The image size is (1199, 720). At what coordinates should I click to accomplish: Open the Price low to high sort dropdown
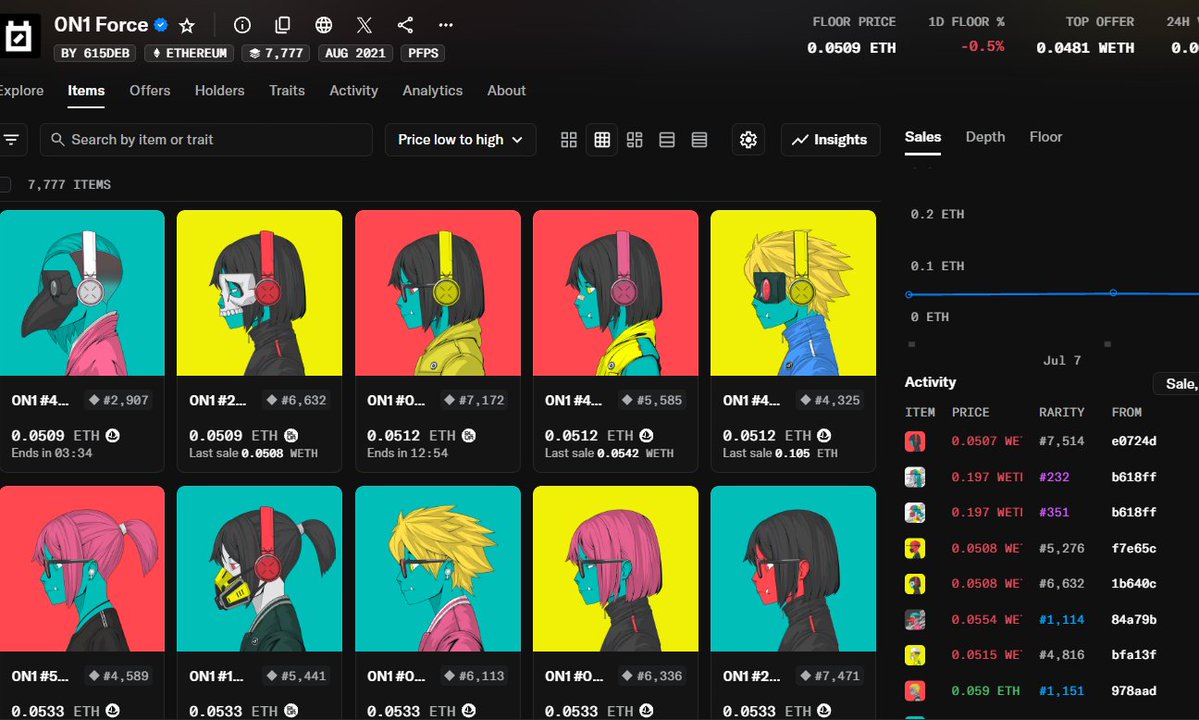460,140
